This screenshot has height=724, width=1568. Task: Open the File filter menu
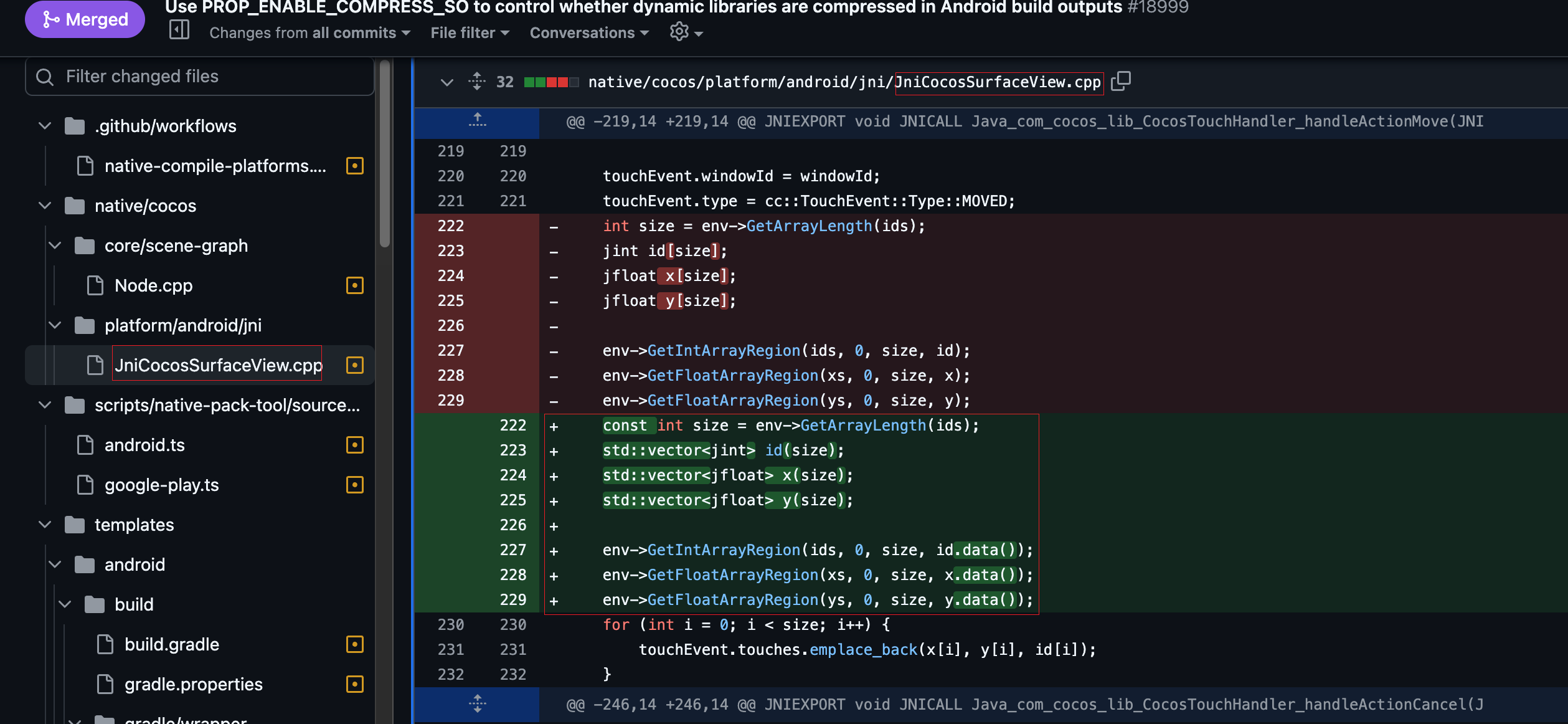[x=470, y=33]
